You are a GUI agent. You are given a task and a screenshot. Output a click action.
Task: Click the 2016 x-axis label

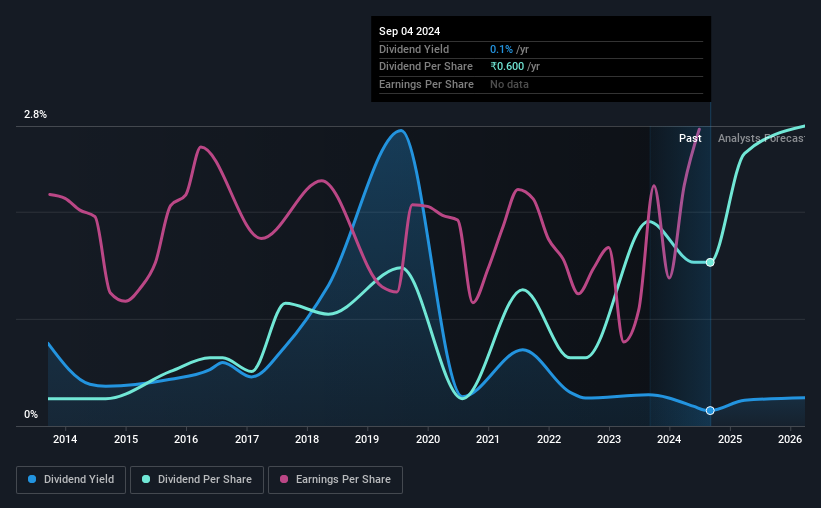186,439
